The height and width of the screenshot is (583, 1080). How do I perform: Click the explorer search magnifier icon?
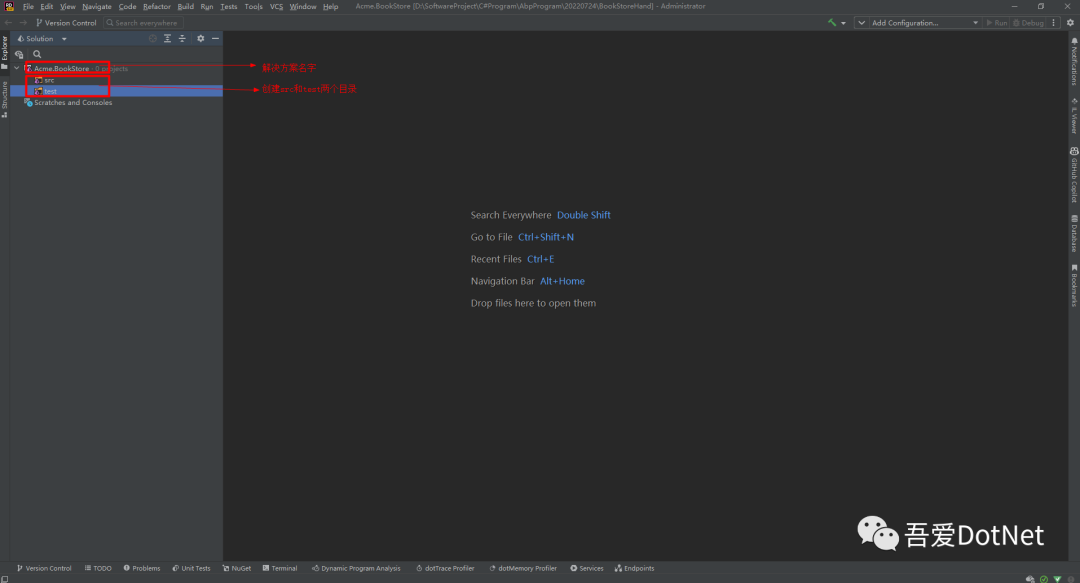click(37, 54)
